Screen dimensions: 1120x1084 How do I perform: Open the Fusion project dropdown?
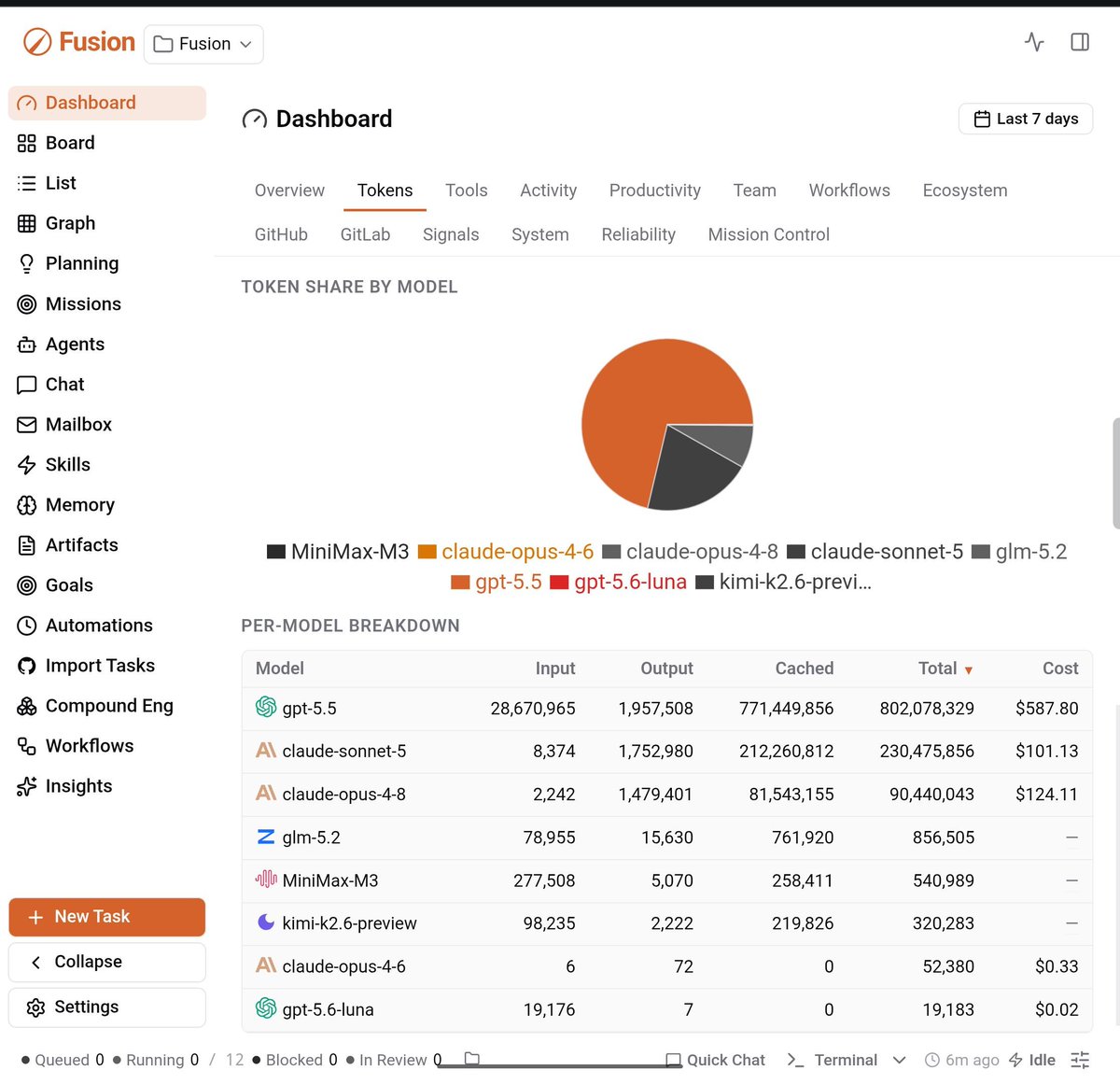coord(203,44)
